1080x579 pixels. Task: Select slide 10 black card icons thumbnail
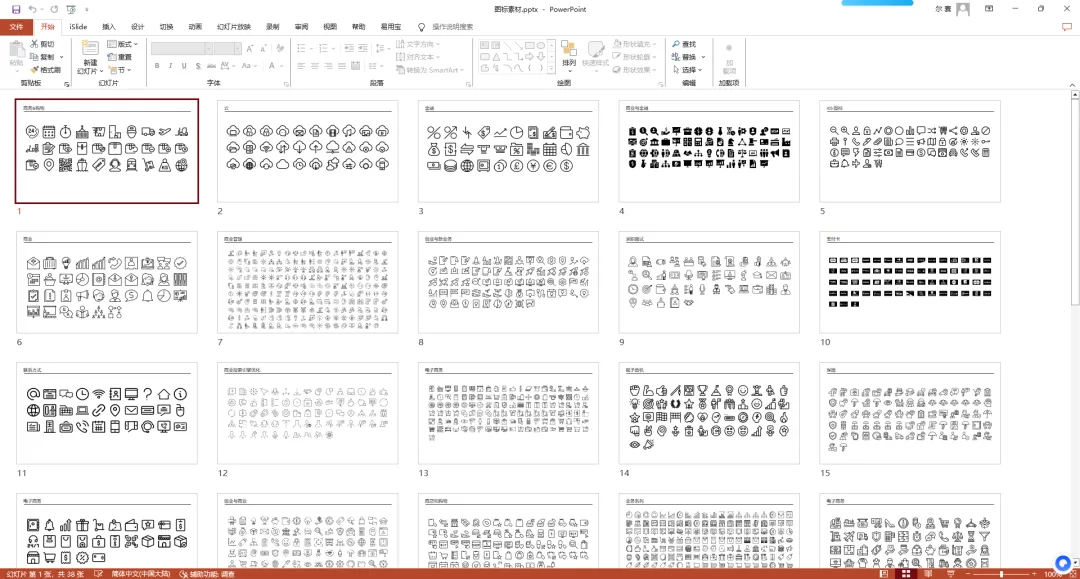coord(910,282)
